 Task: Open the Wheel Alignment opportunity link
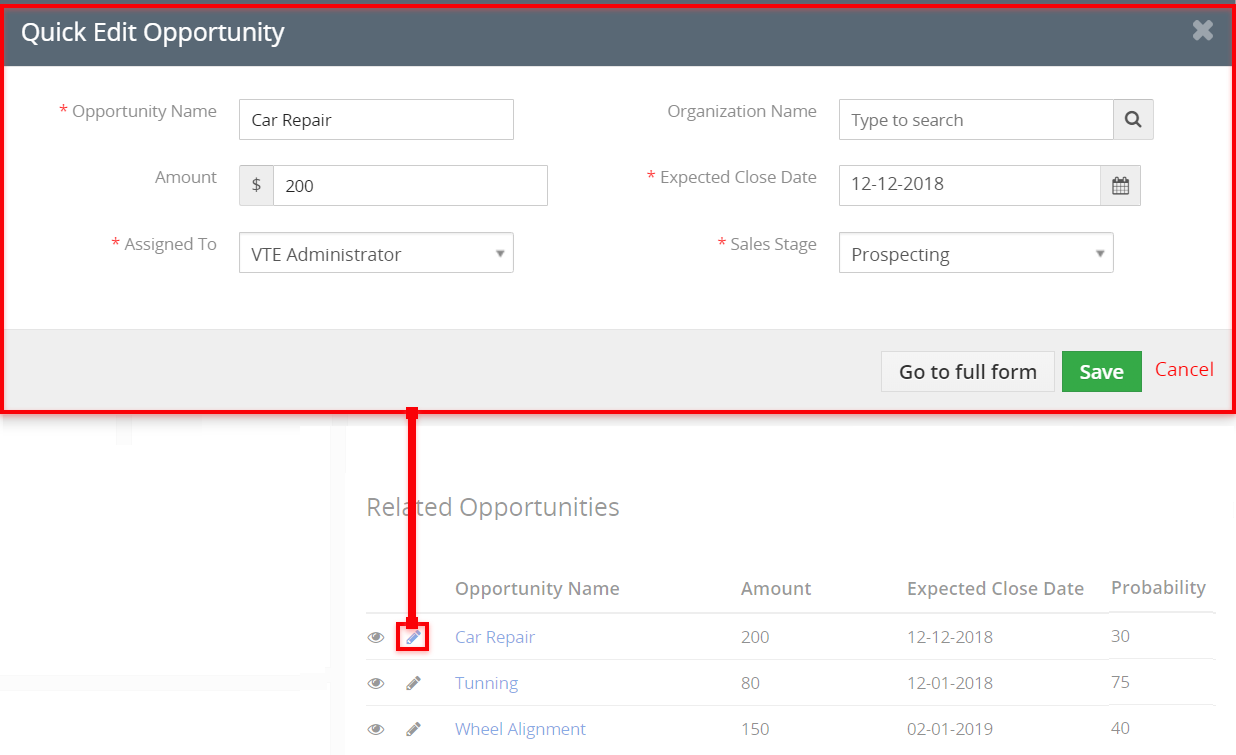point(520,729)
